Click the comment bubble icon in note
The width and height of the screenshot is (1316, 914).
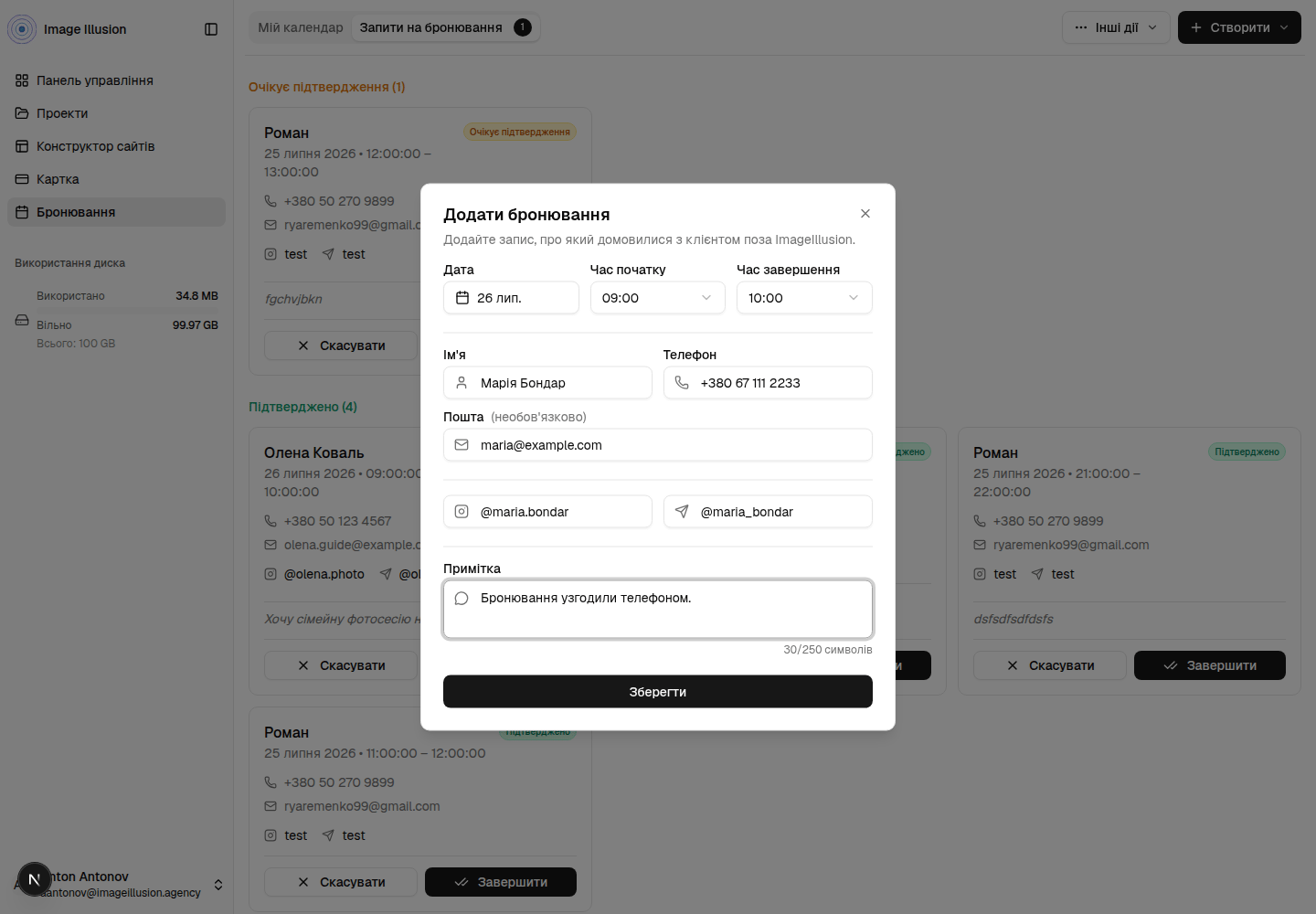[x=462, y=599]
